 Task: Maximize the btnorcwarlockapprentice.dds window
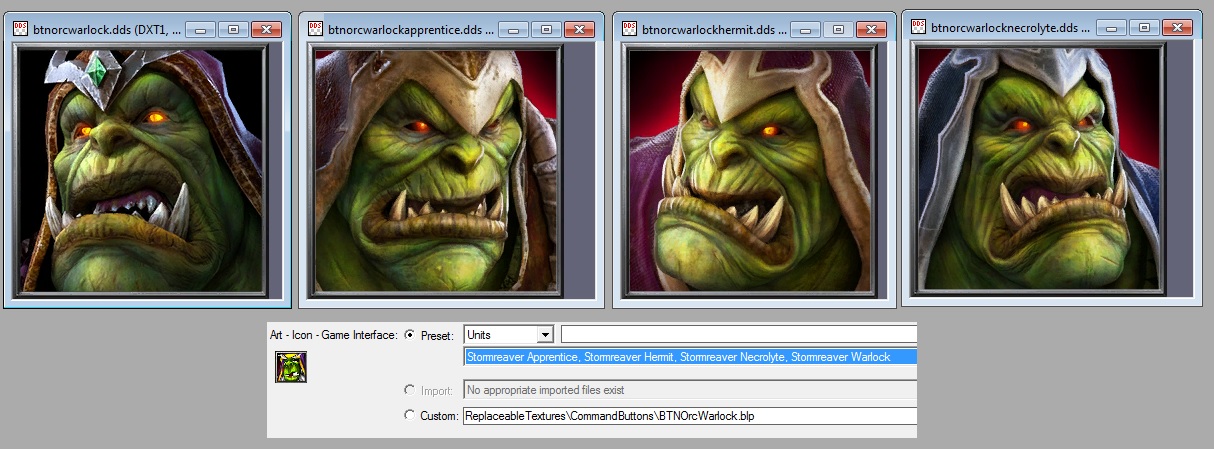point(544,30)
